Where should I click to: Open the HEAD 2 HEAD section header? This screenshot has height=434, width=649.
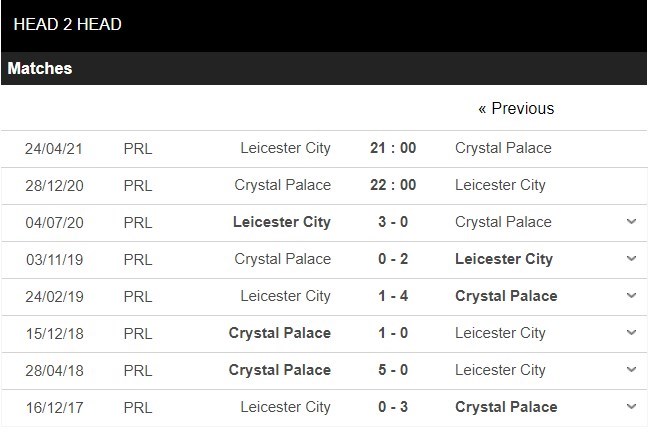(x=68, y=24)
